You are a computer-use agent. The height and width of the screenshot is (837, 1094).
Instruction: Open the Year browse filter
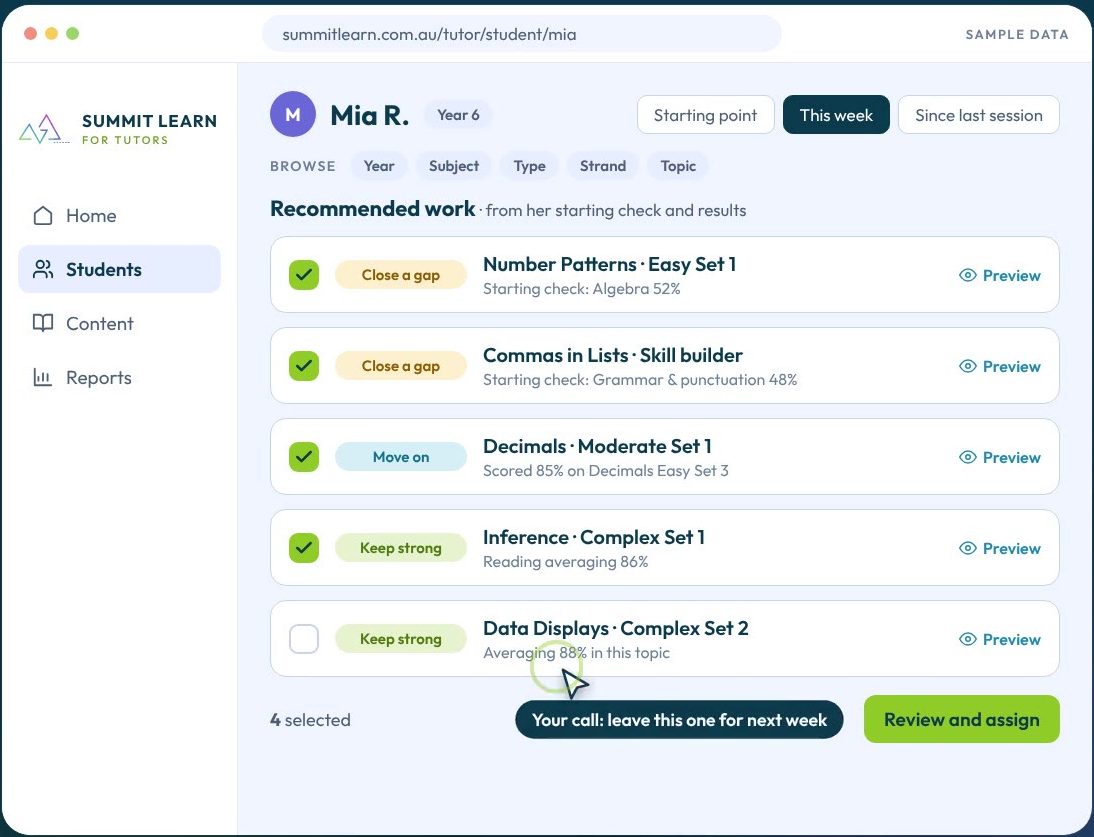pyautogui.click(x=379, y=166)
